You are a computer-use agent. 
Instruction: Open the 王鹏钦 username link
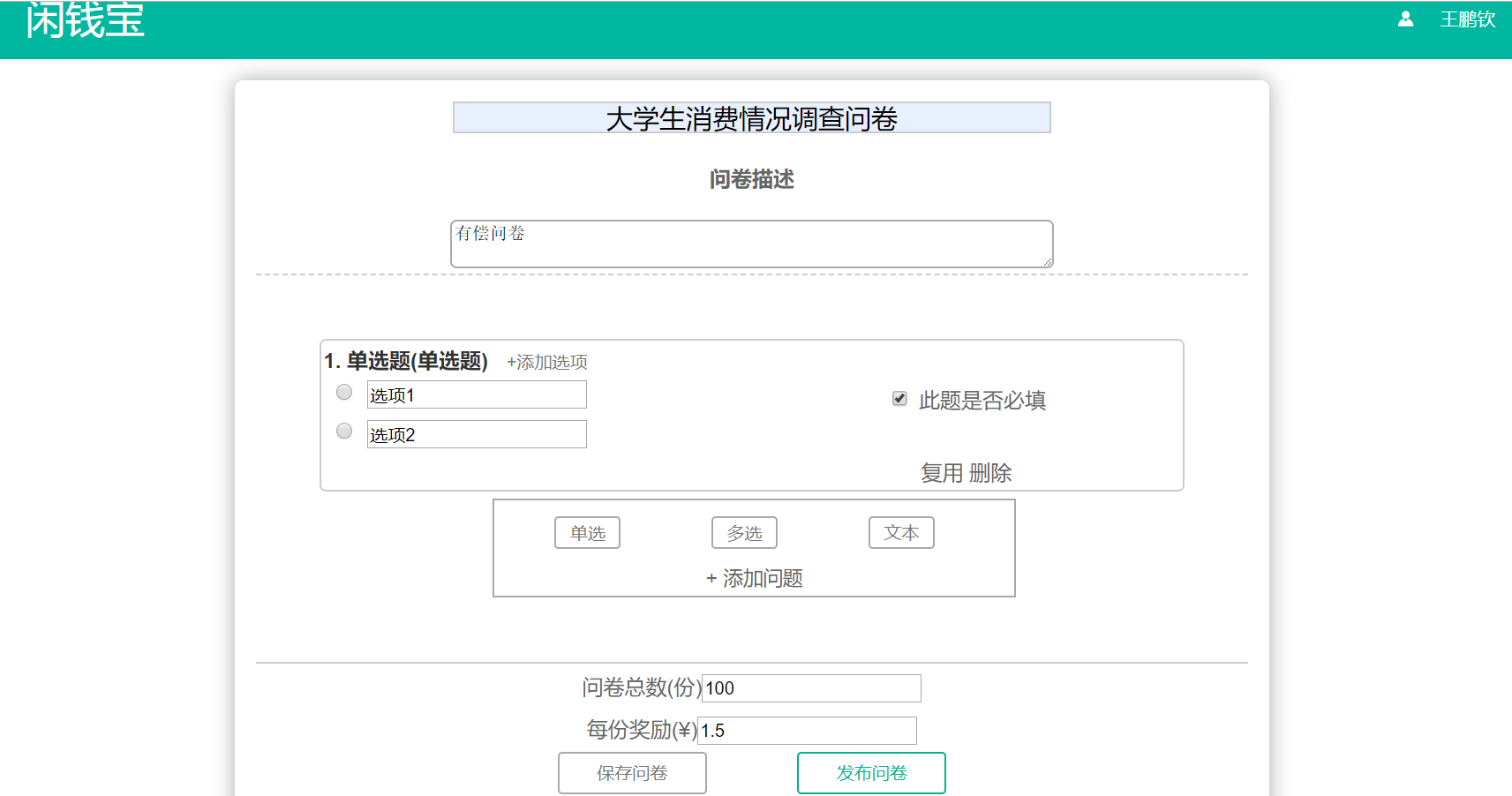[1467, 19]
